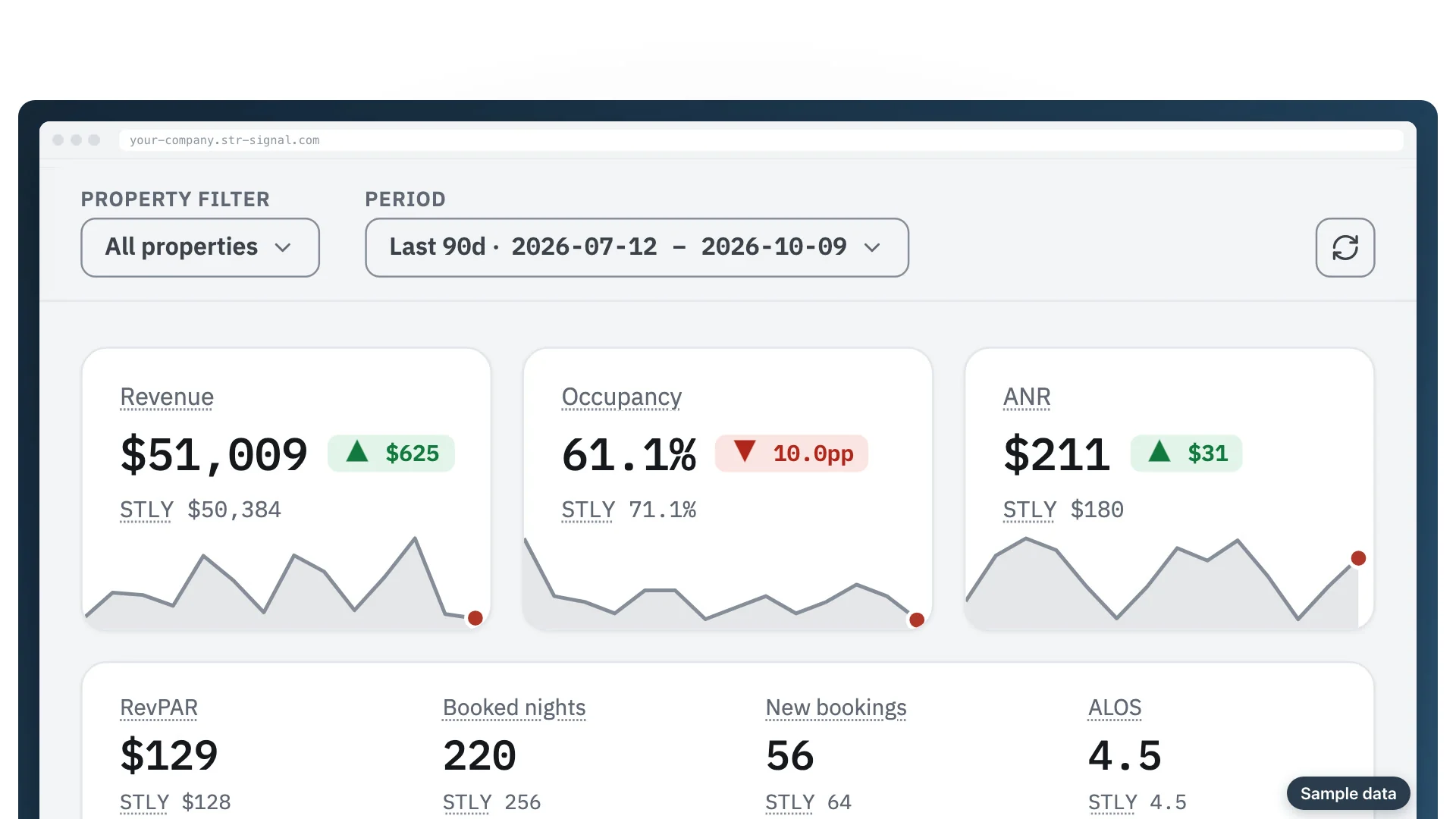1456x819 pixels.
Task: Click the green $625 revenue change badge
Action: (x=391, y=453)
